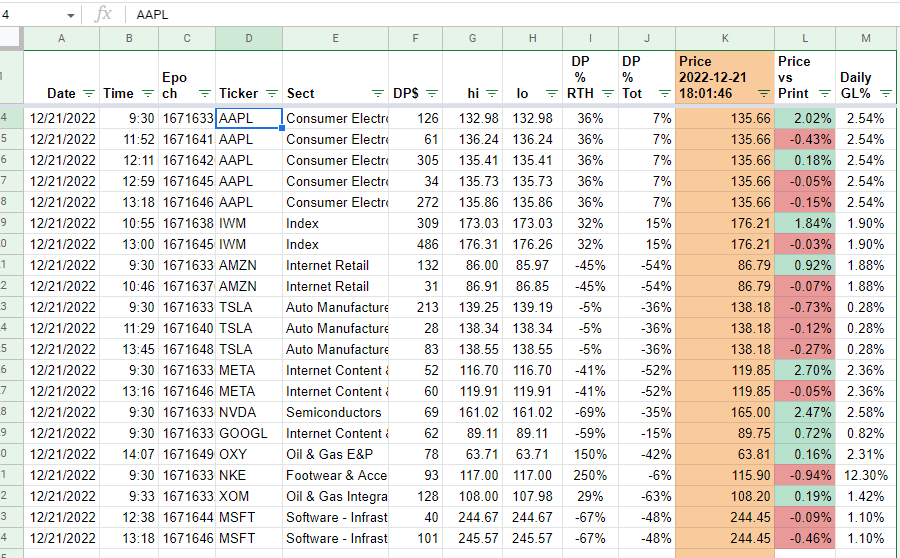
Task: Click the 14:07 time cell
Action: pos(129,454)
